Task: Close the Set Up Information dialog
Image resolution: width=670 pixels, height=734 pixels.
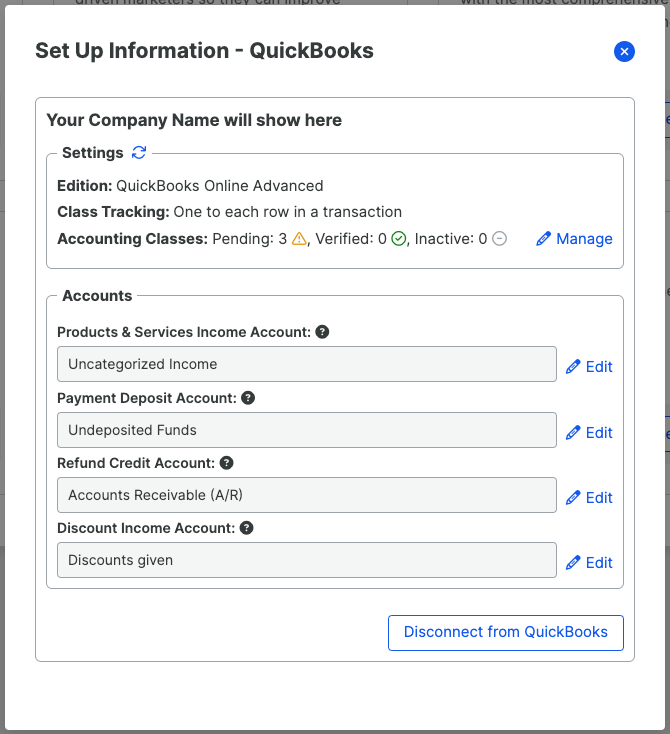Action: 624,51
